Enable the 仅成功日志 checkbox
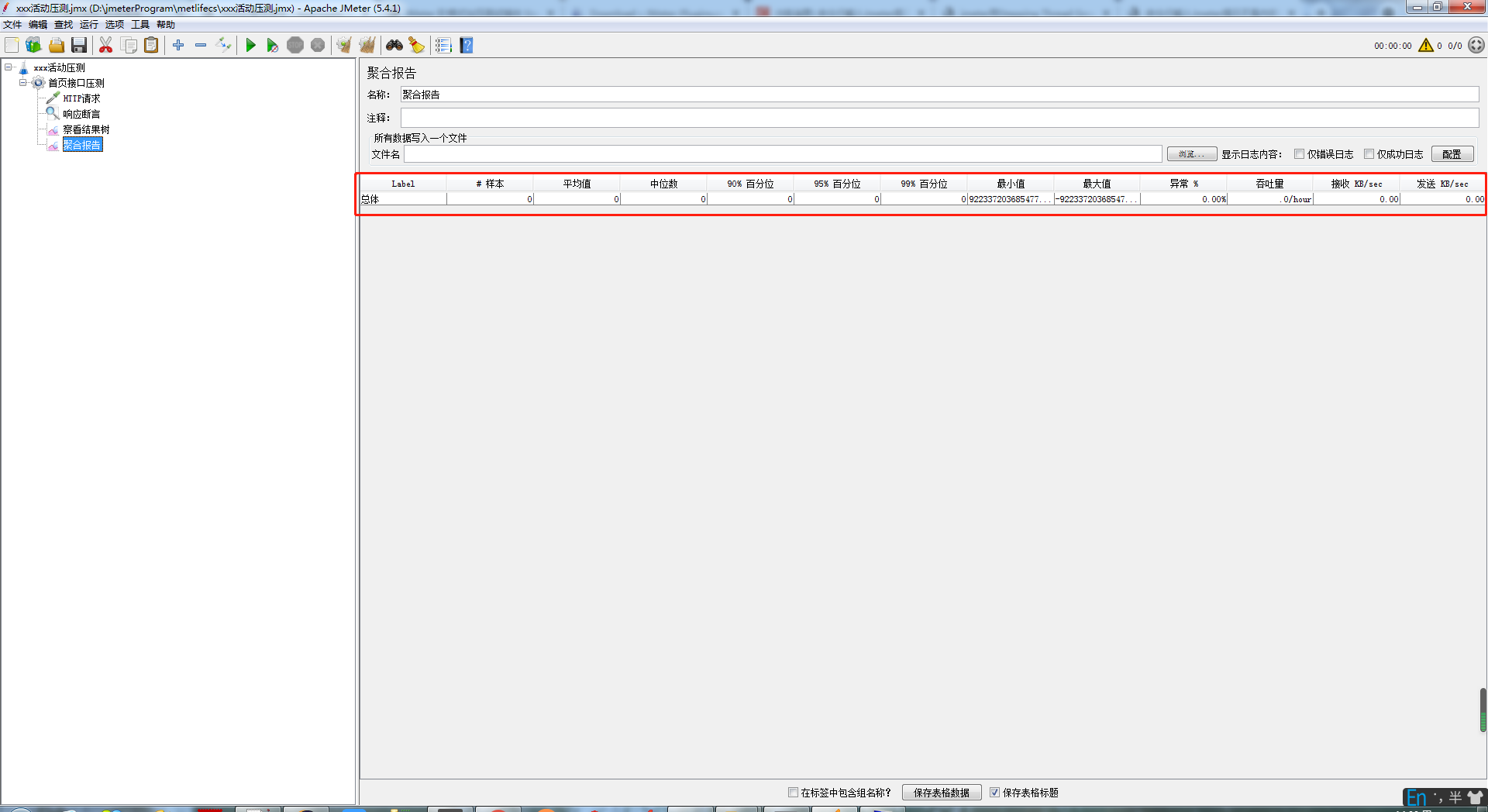The image size is (1488, 812). point(1369,154)
